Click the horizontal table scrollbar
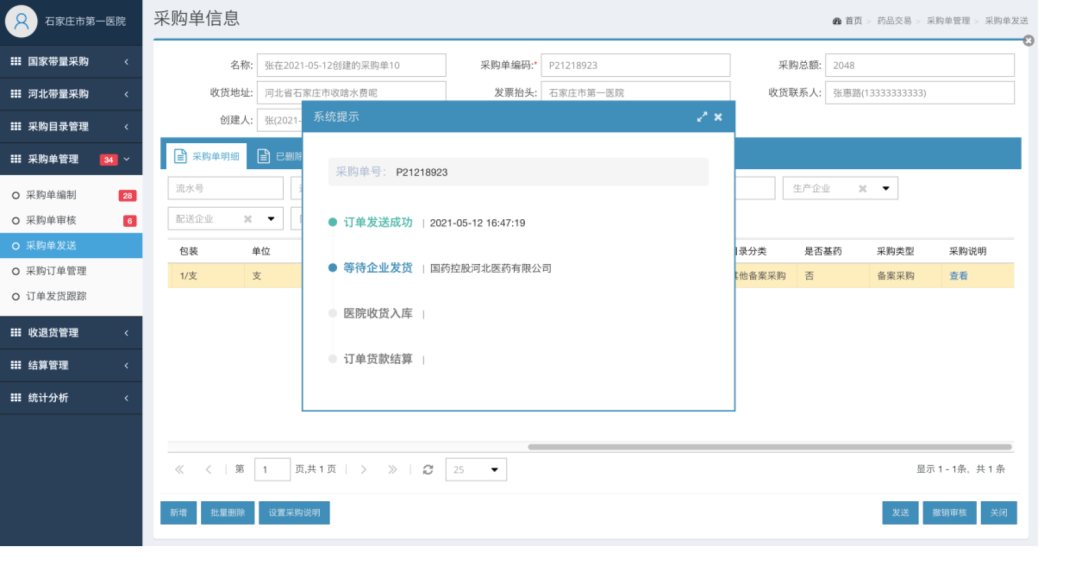The height and width of the screenshot is (562, 1080). pyautogui.click(x=769, y=447)
